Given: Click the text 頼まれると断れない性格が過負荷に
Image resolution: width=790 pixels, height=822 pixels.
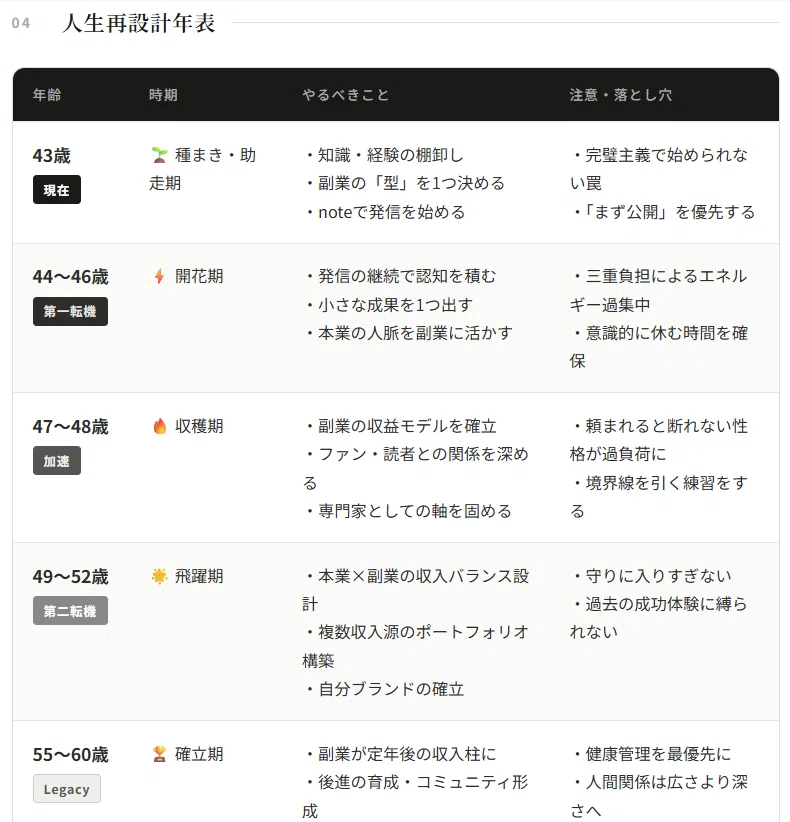Looking at the screenshot, I should point(659,440).
